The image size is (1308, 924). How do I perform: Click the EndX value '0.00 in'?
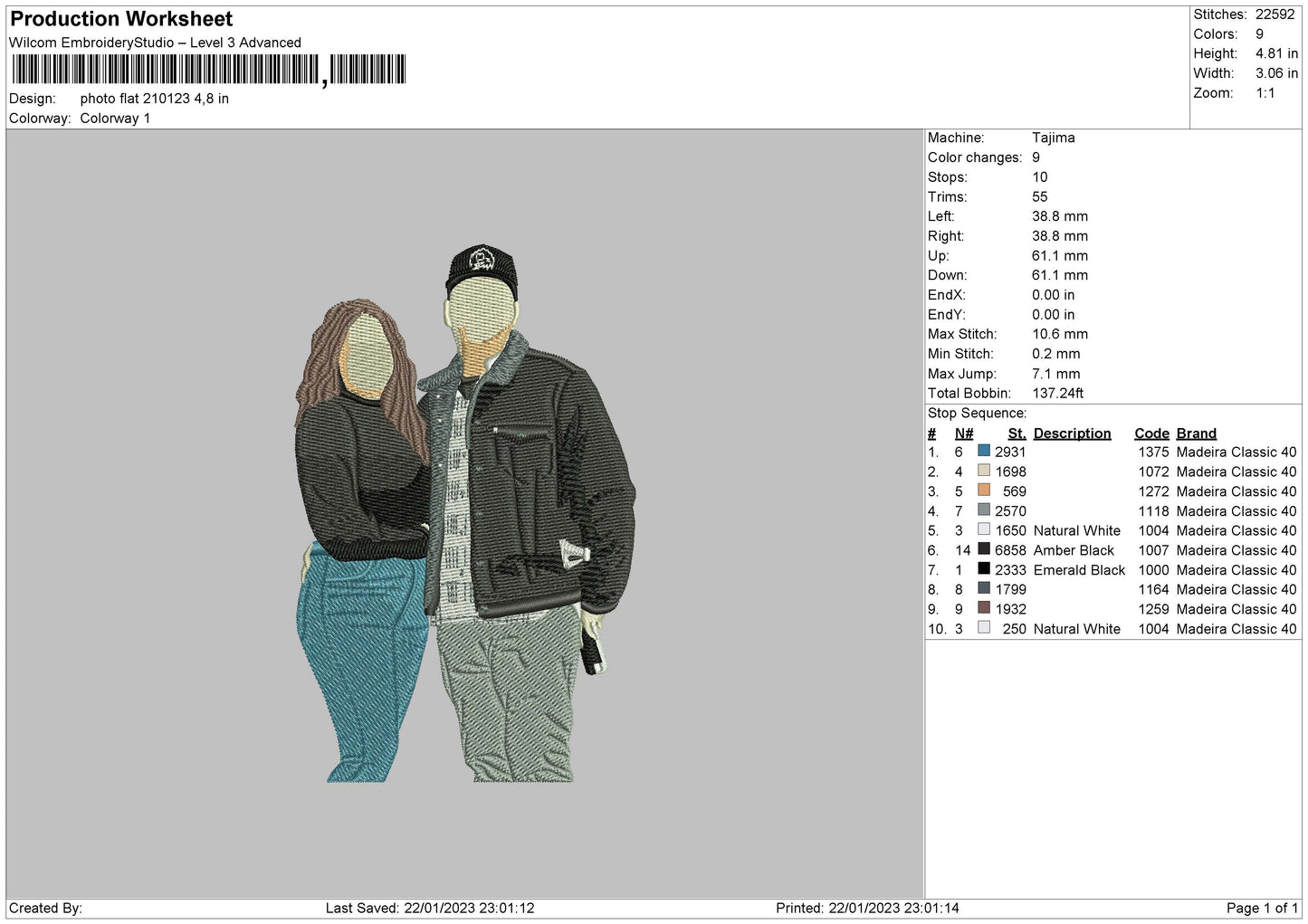tap(1054, 295)
